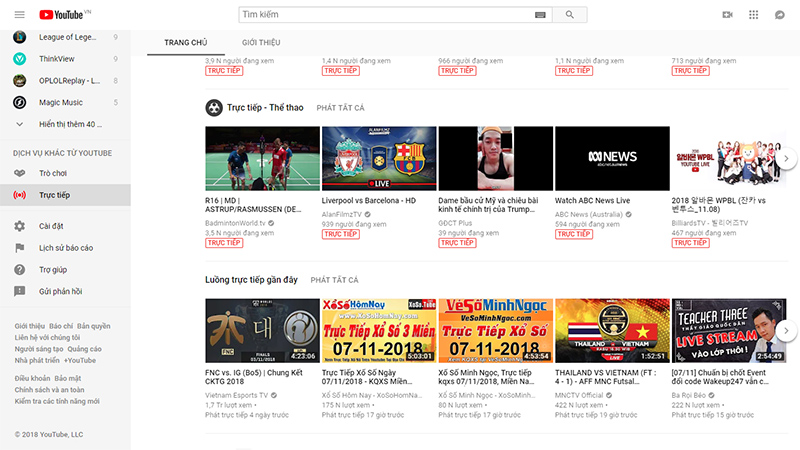Open Ba Rọi Béo channel link
800x450 pixels.
(689, 395)
